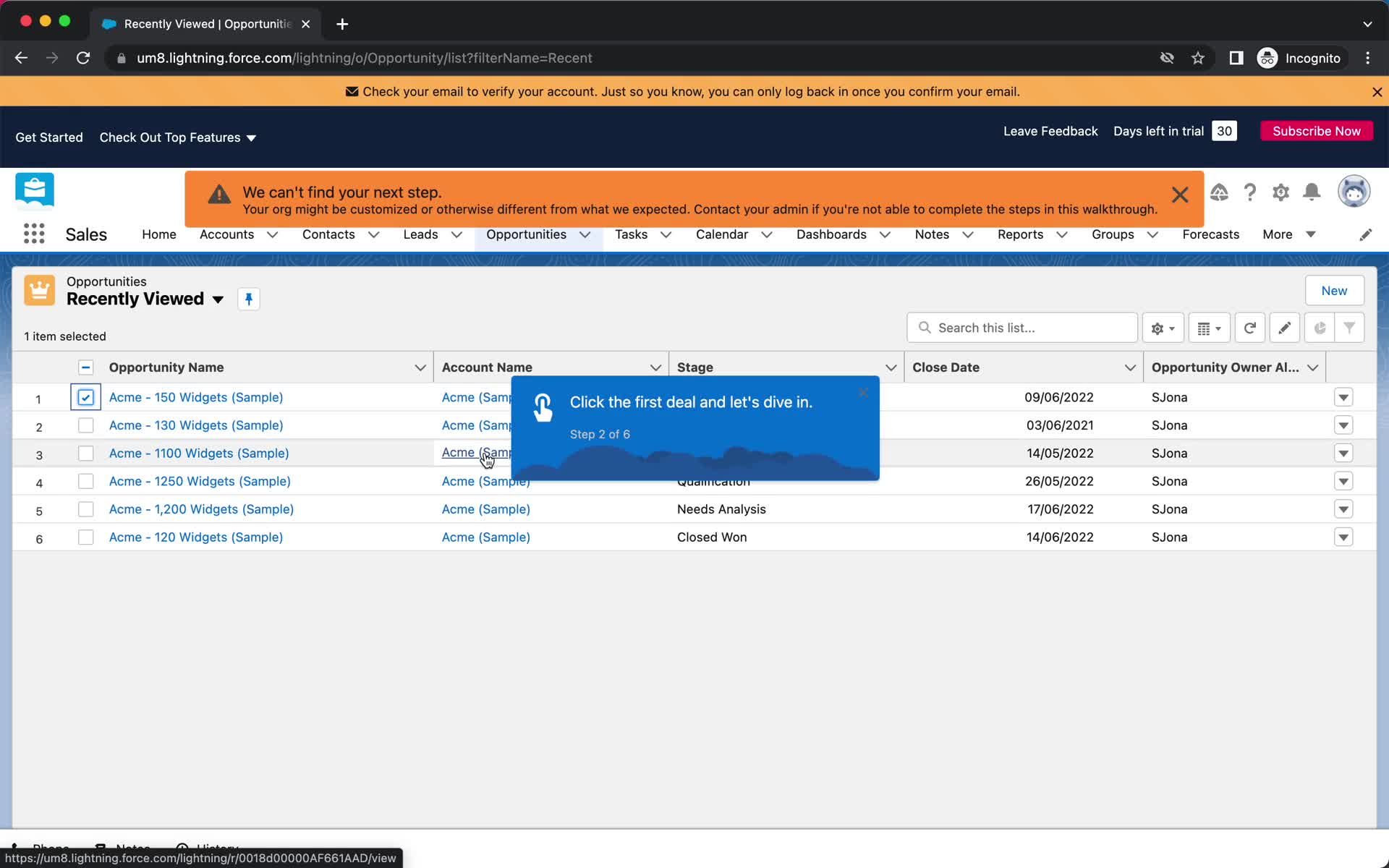The image size is (1389, 868).
Task: Open the Calendar tab
Action: pyautogui.click(x=722, y=234)
